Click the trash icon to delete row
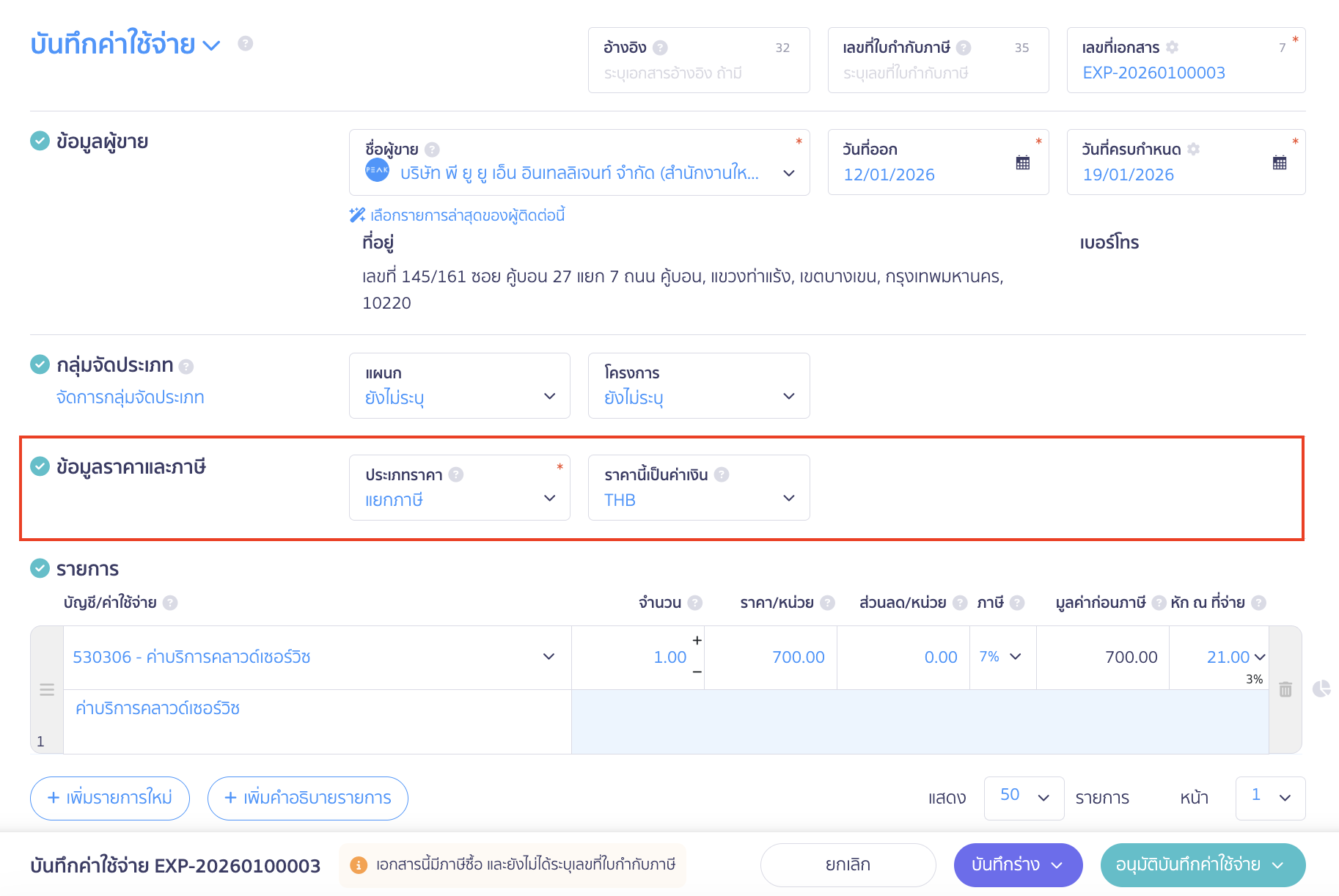Image resolution: width=1339 pixels, height=896 pixels. click(1285, 689)
